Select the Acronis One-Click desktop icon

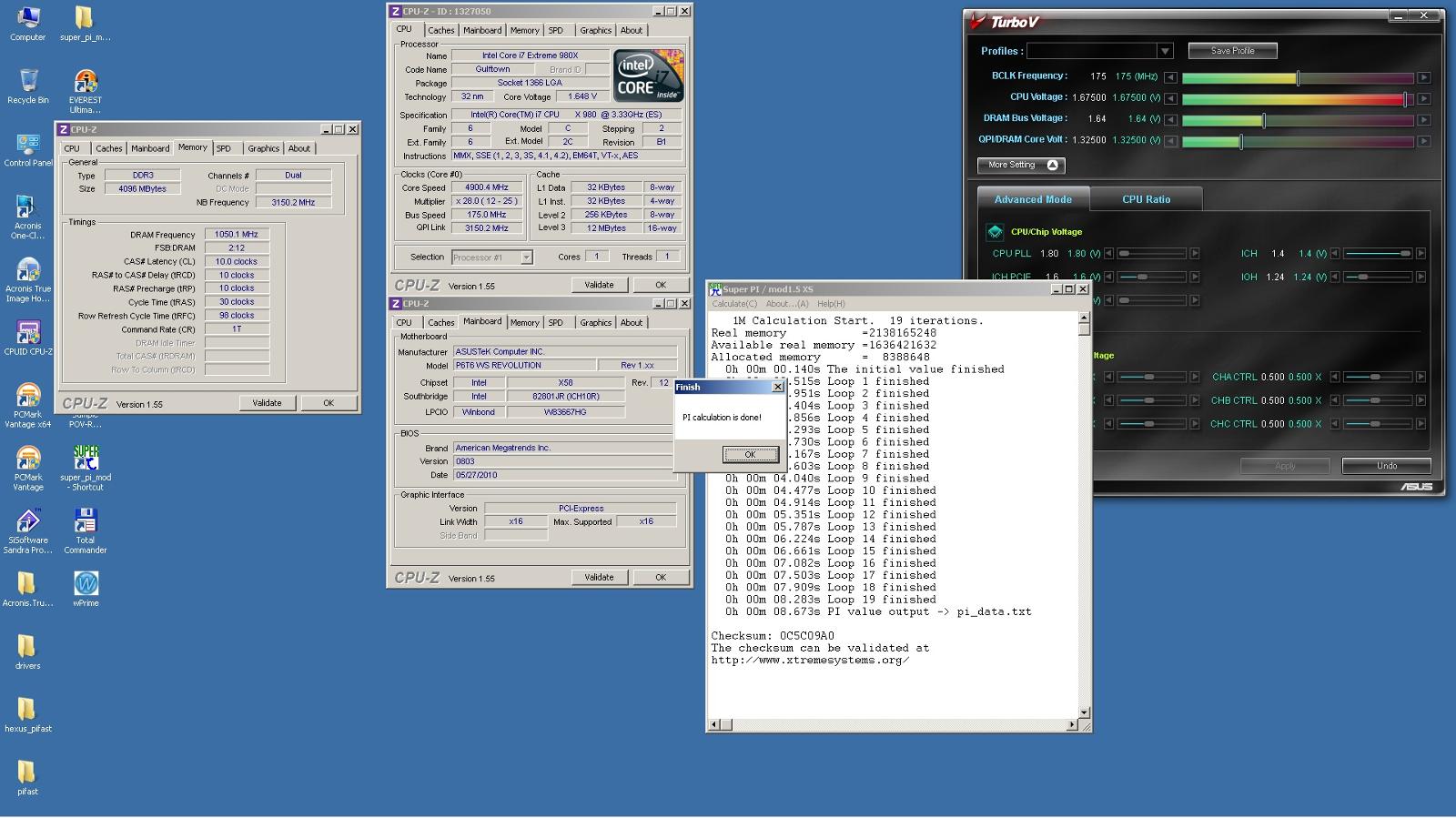[x=27, y=217]
